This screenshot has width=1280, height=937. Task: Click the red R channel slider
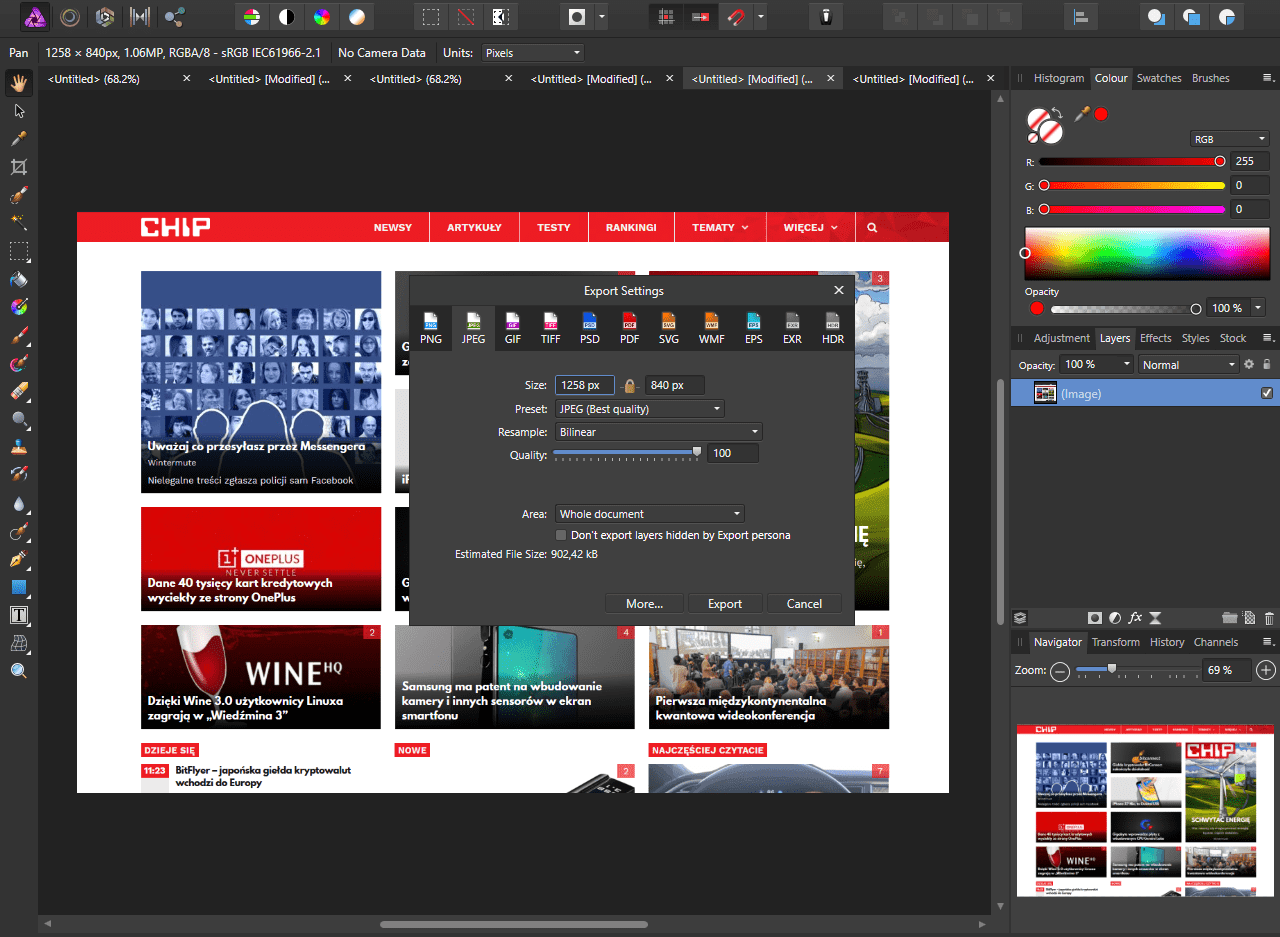click(x=1132, y=161)
